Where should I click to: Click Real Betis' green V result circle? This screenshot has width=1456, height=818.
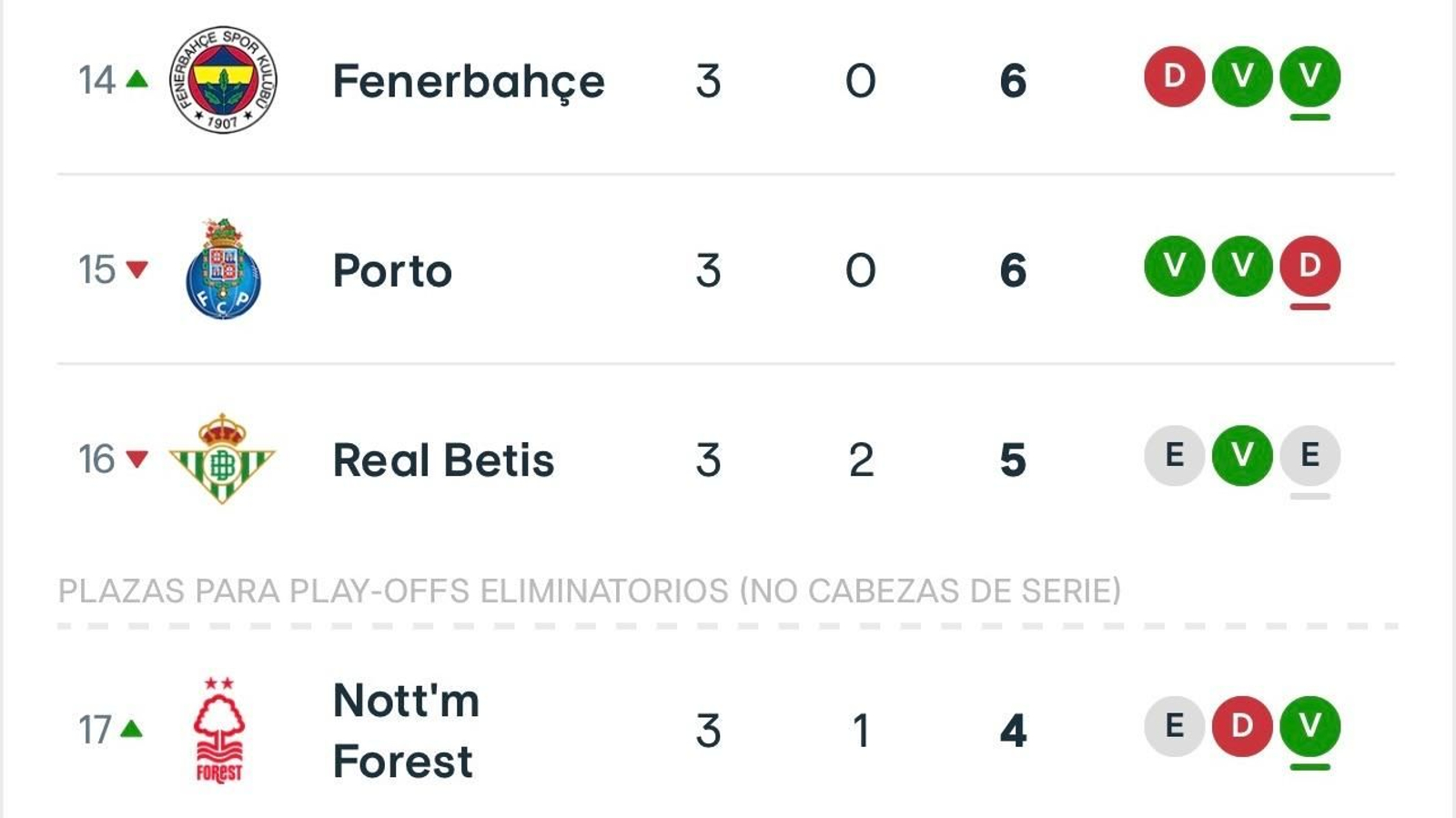tap(1241, 458)
